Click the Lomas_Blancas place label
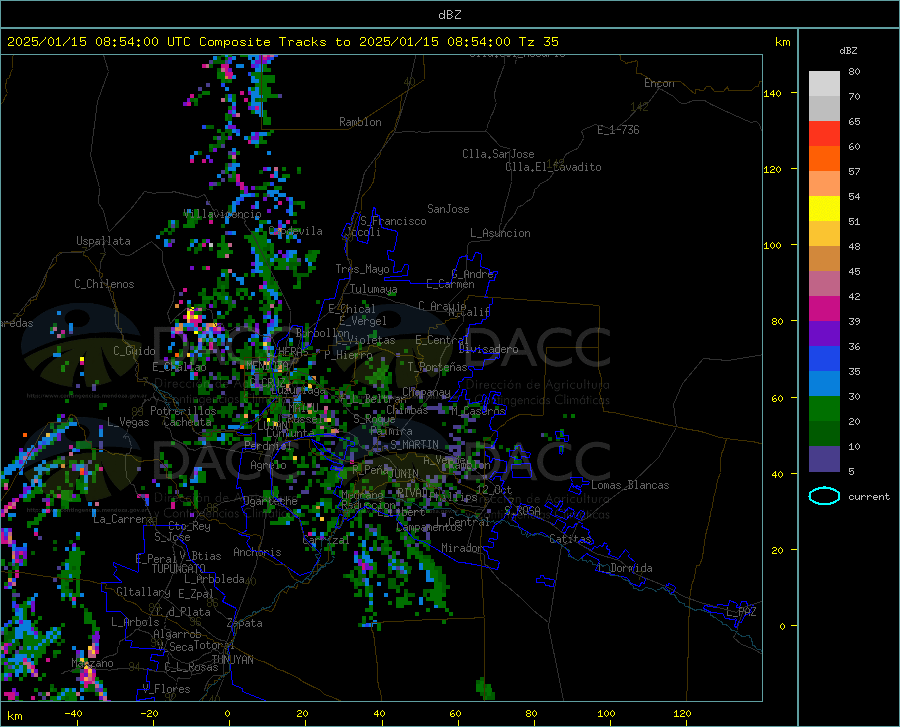This screenshot has width=900, height=727. pos(630,485)
